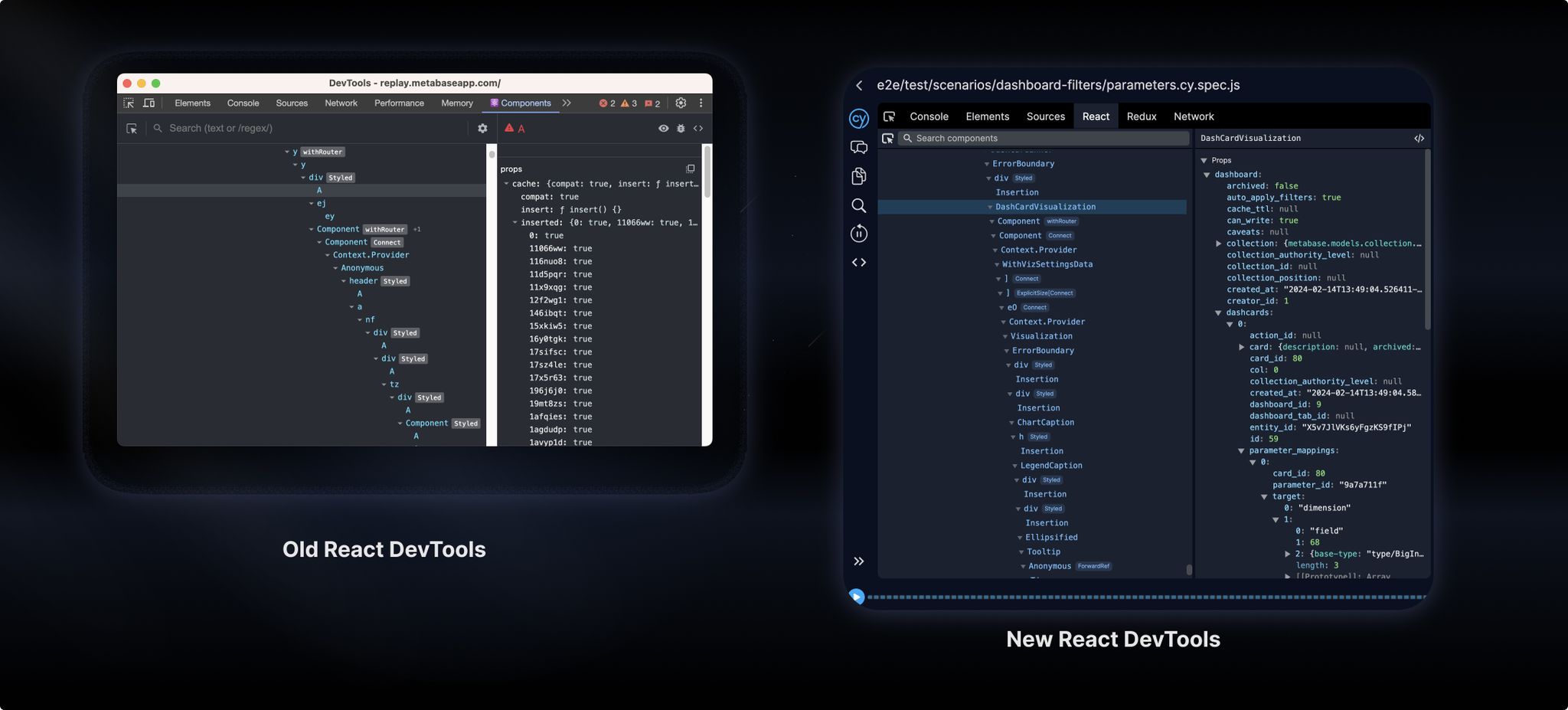Open the code brackets icon in Replay sidebar
Image resolution: width=1568 pixels, height=710 pixels.
(859, 263)
